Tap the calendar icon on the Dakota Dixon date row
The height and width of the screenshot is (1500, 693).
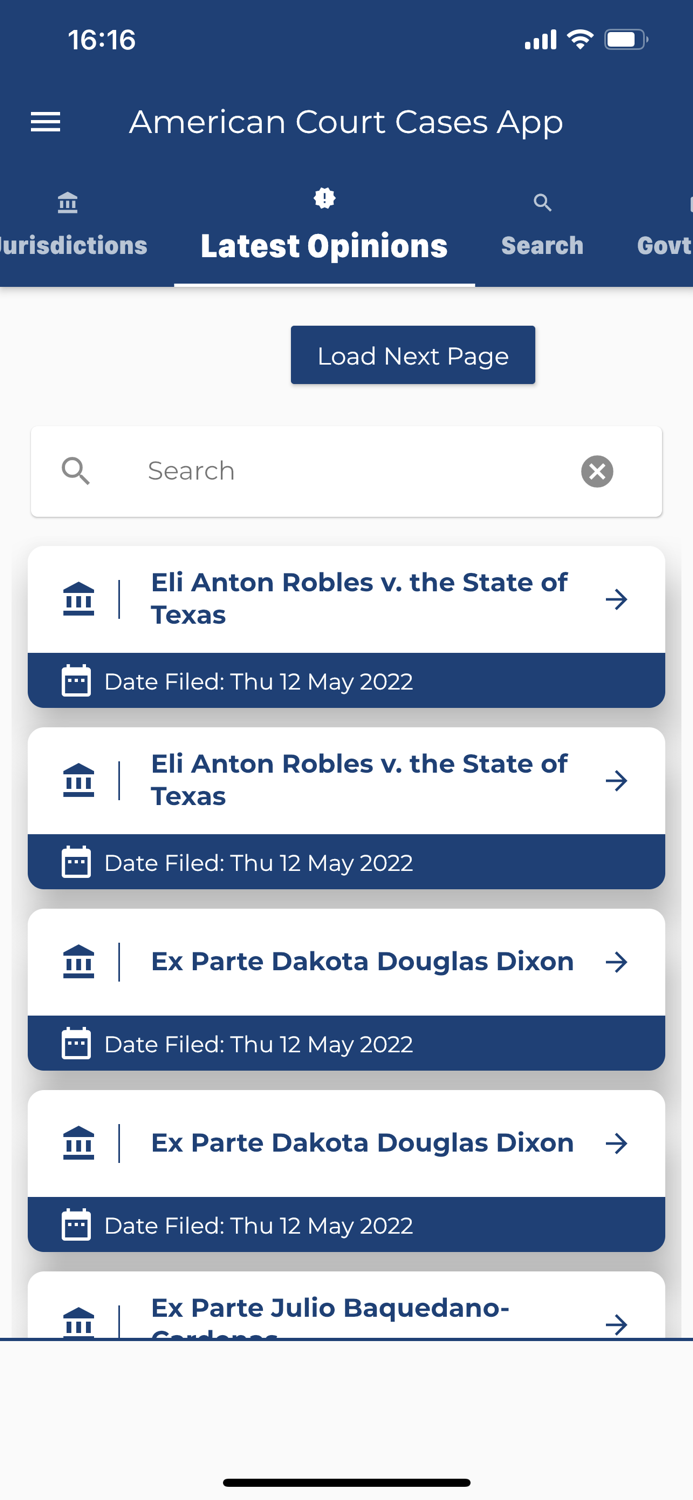tap(76, 1043)
